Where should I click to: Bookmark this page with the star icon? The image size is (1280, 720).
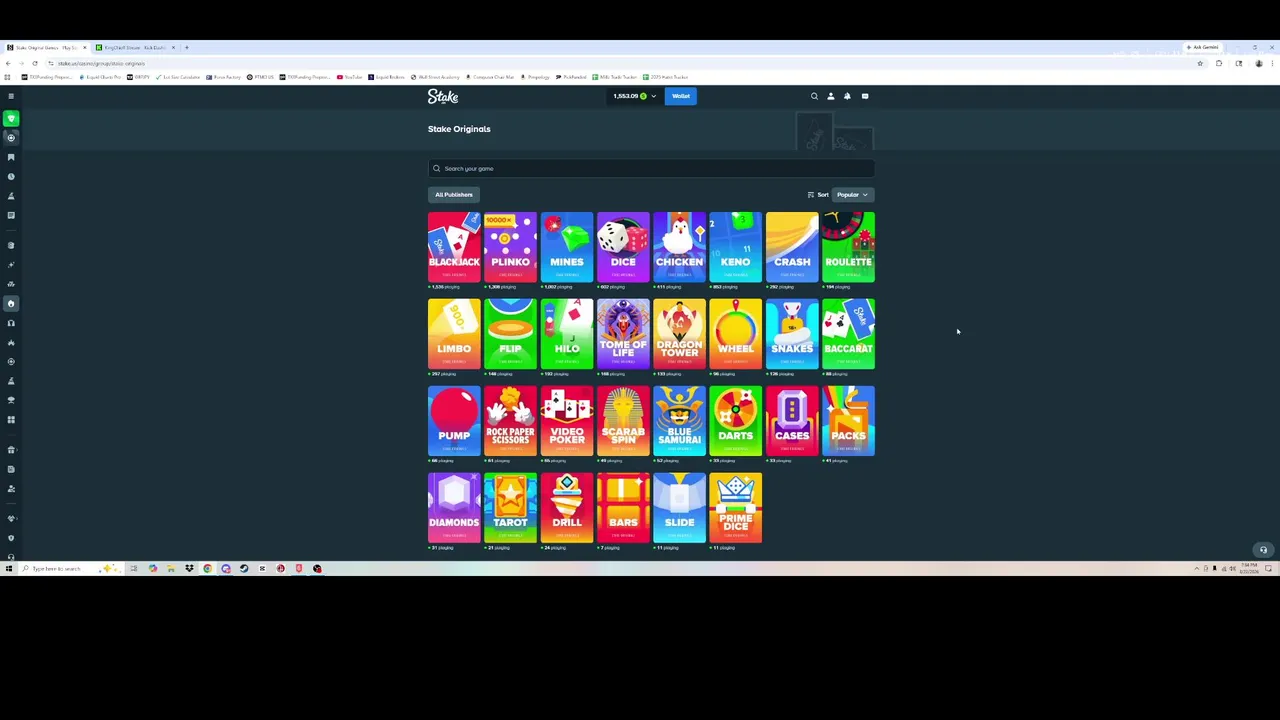coord(1200,63)
